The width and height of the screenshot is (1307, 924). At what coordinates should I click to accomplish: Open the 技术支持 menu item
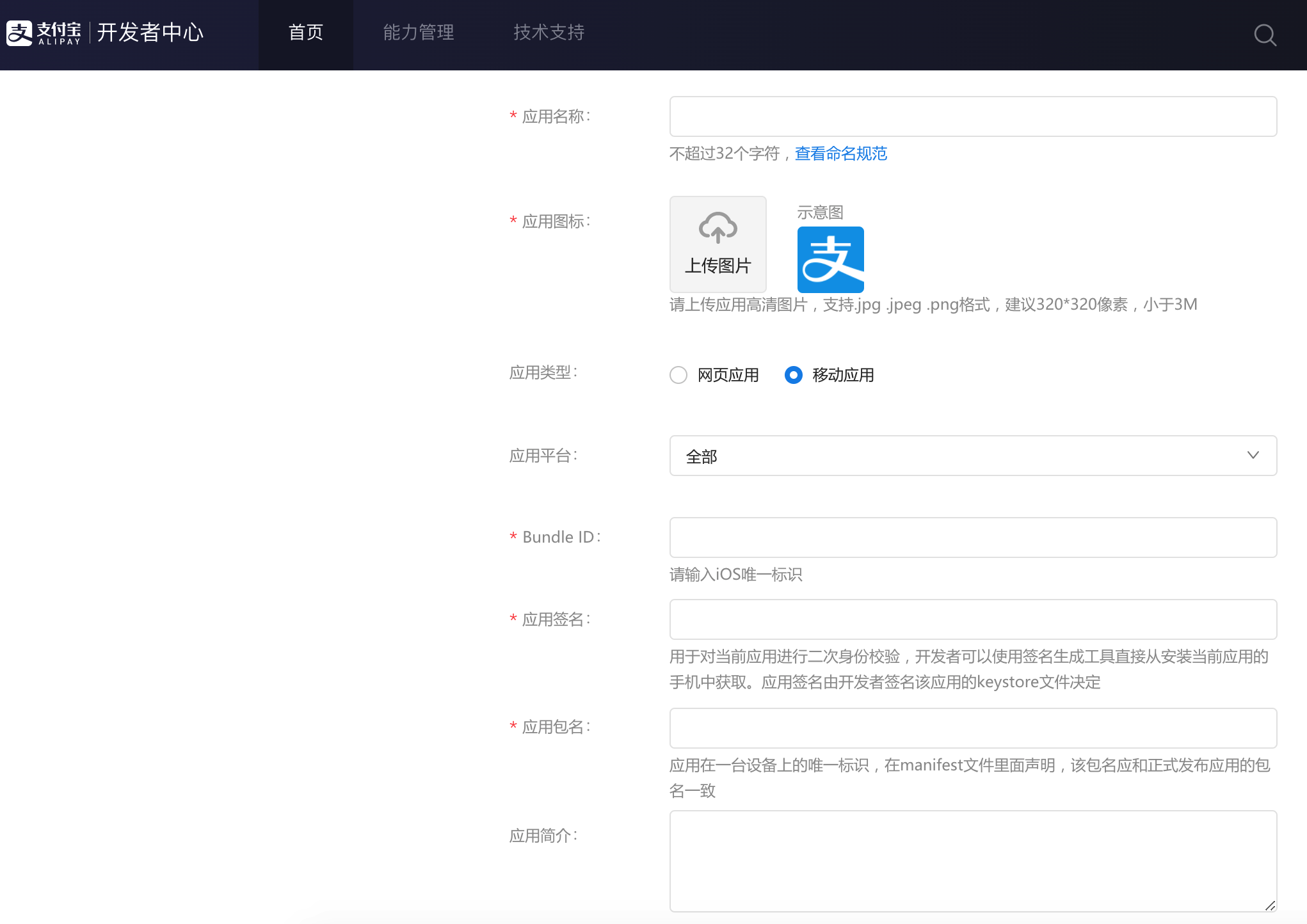pyautogui.click(x=549, y=33)
